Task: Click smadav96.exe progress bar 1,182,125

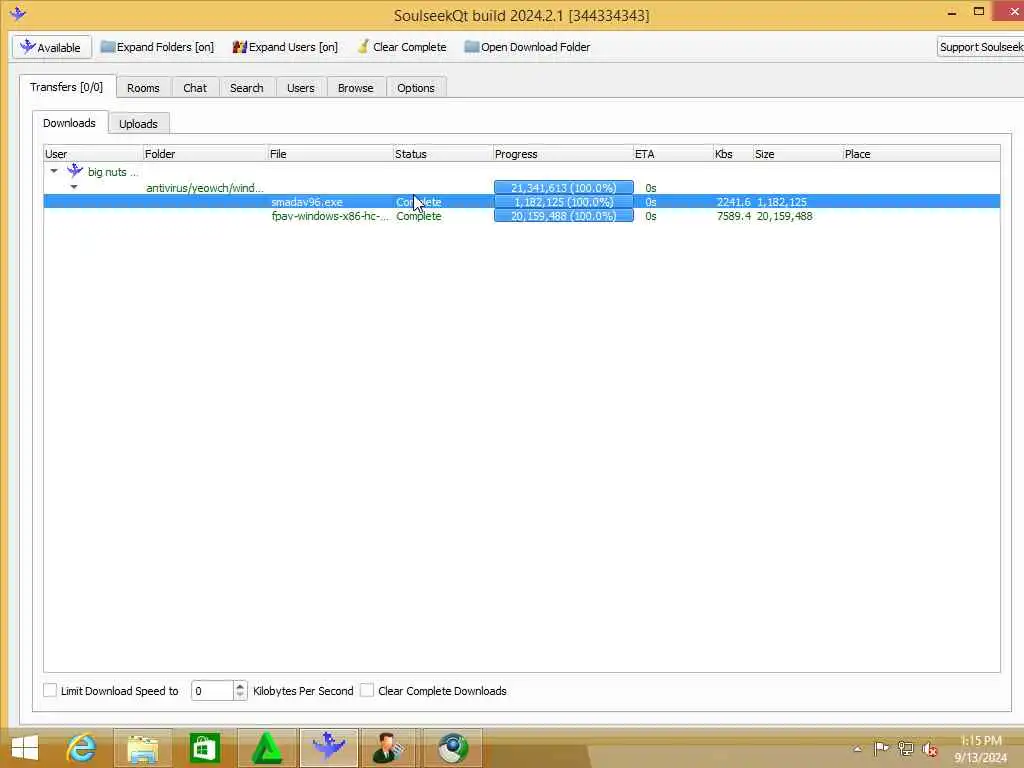Action: (x=564, y=202)
